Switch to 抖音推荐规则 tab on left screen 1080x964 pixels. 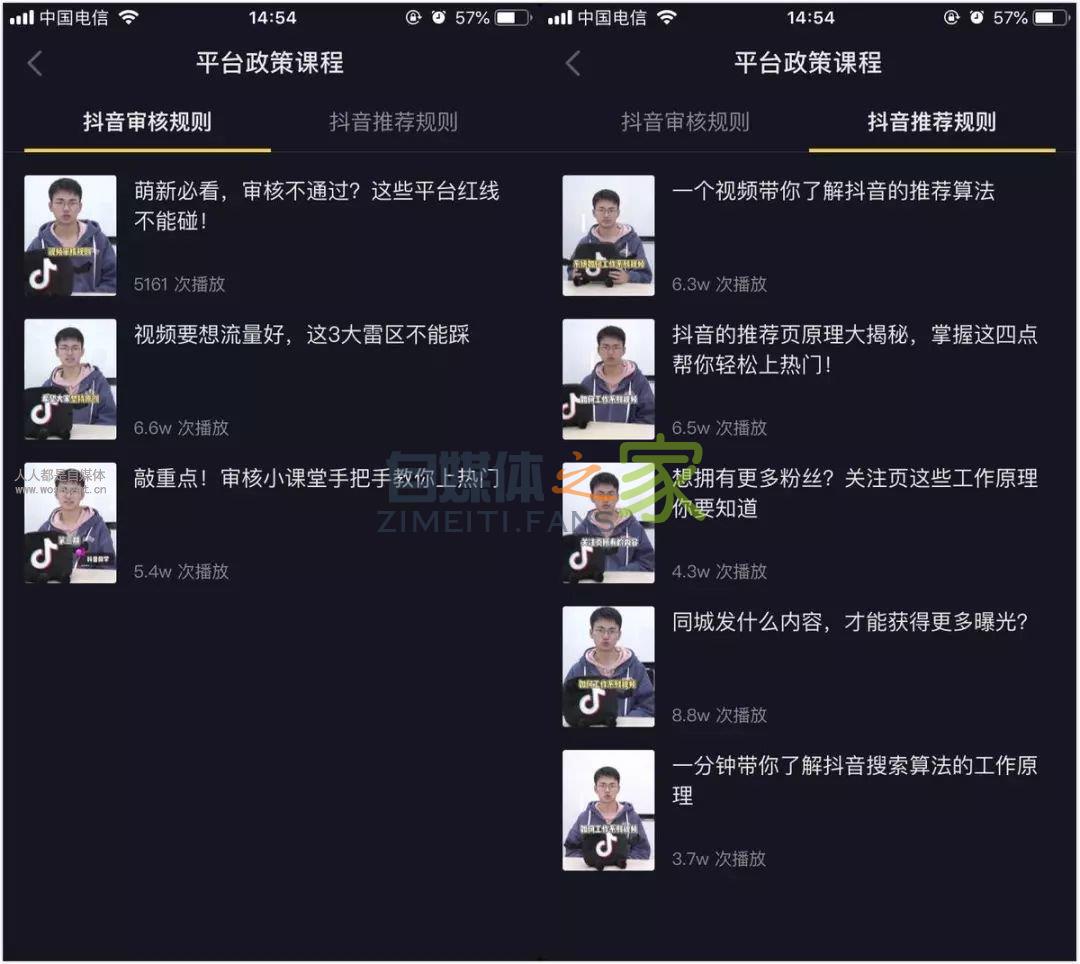pos(393,122)
